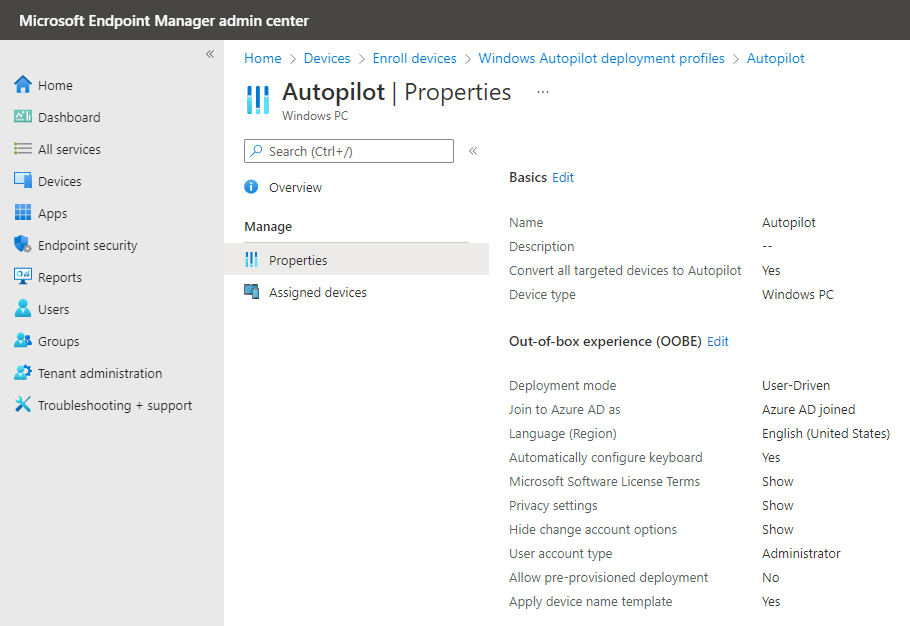The image size is (910, 626).
Task: Click Enroll devices breadcrumb link
Action: pyautogui.click(x=414, y=58)
